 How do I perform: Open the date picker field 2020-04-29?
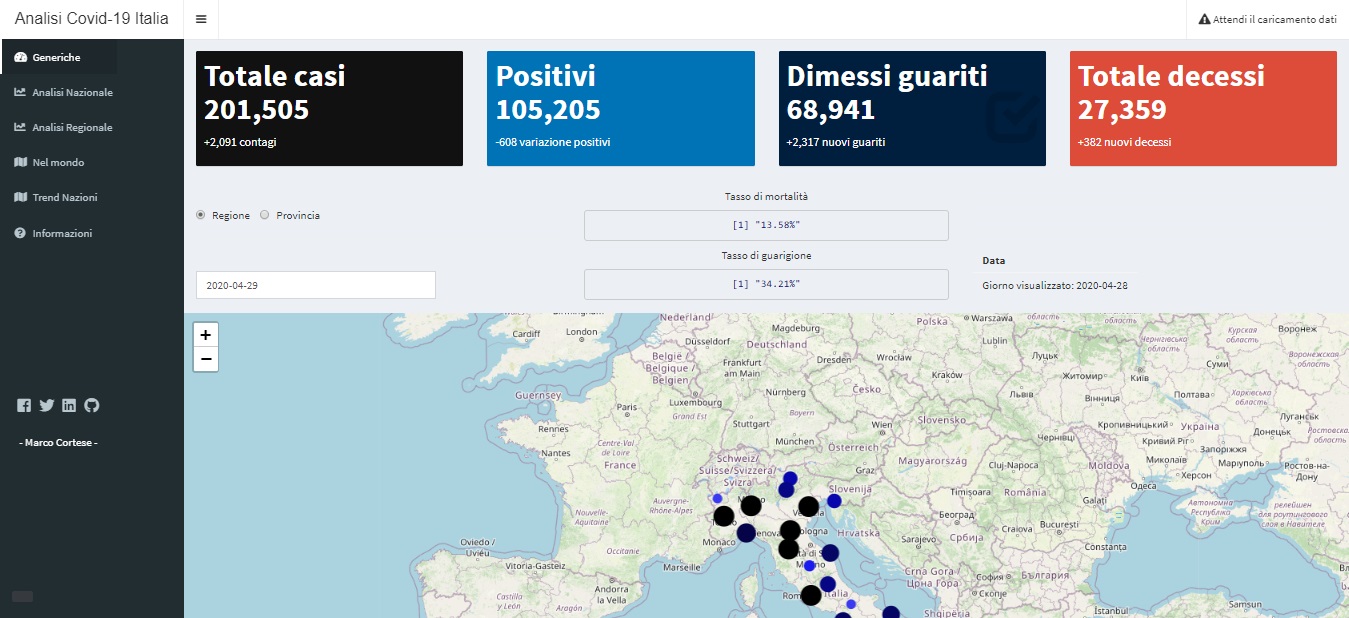(x=316, y=285)
